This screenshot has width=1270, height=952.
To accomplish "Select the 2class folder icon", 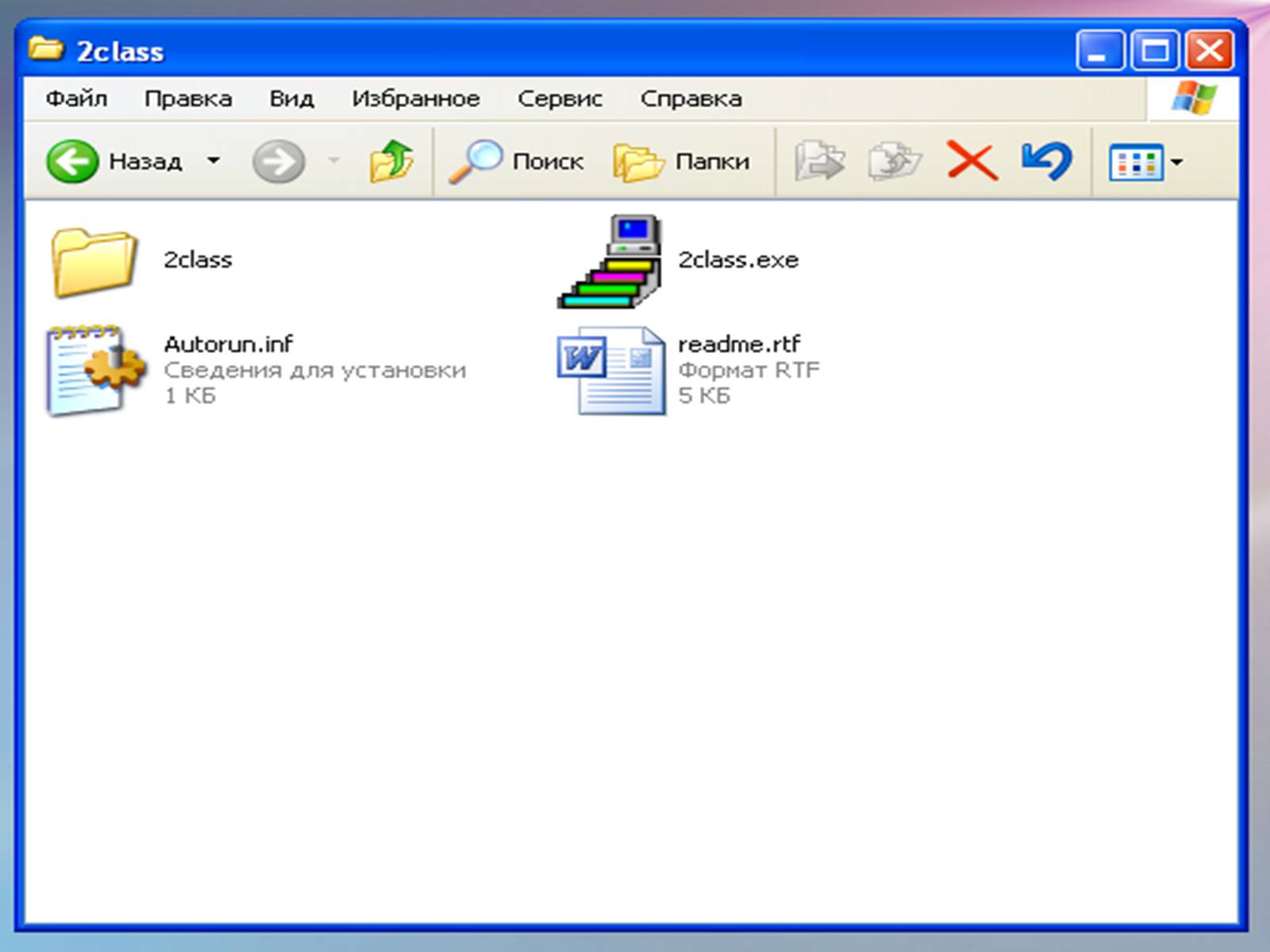I will (94, 262).
